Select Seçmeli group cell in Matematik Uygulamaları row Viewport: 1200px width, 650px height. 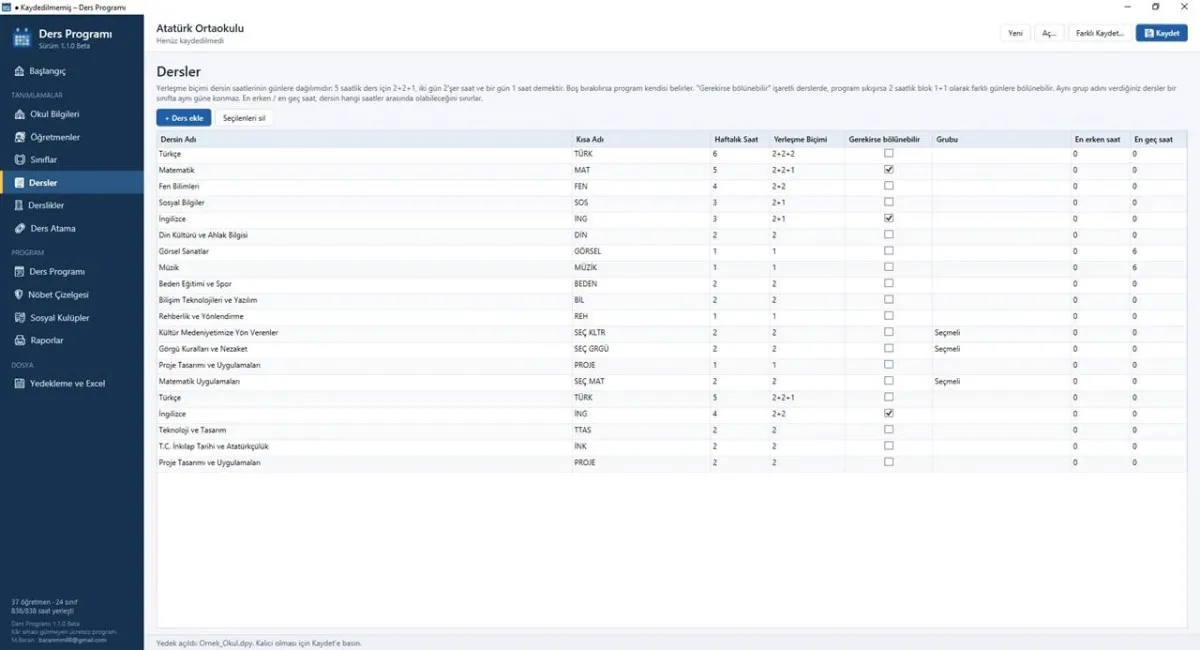tap(1000, 381)
